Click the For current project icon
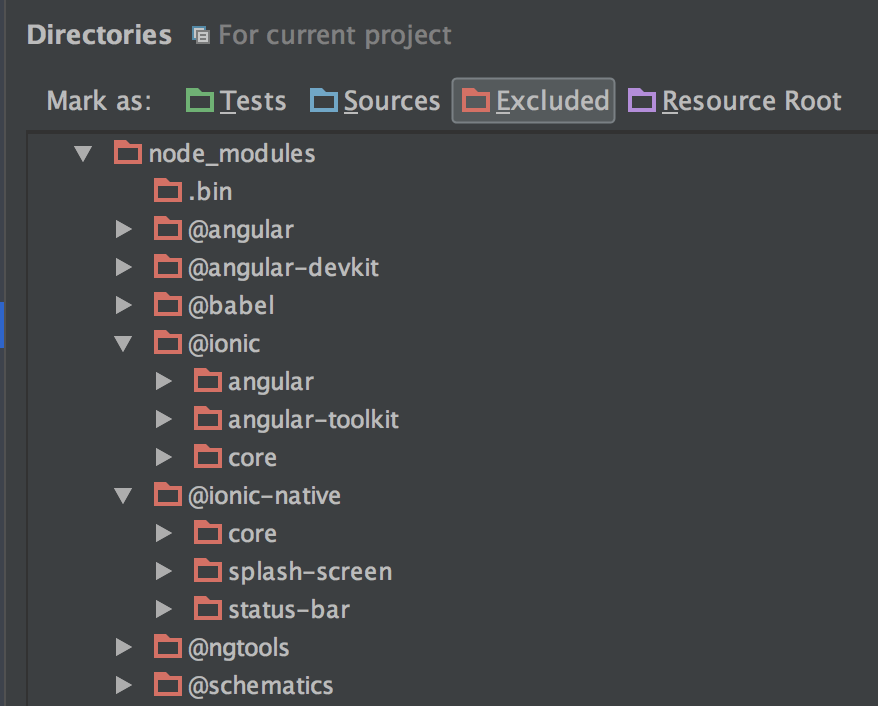This screenshot has width=878, height=706. [x=201, y=36]
